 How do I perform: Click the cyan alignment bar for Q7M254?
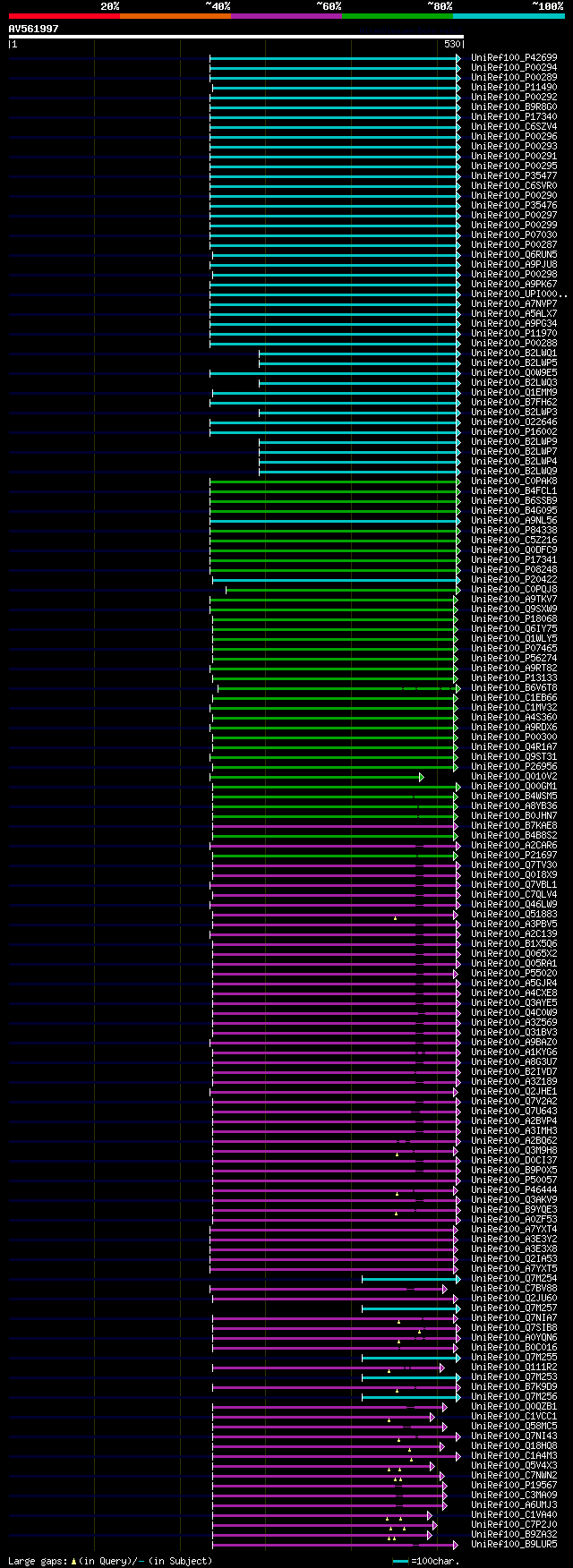click(x=411, y=1279)
